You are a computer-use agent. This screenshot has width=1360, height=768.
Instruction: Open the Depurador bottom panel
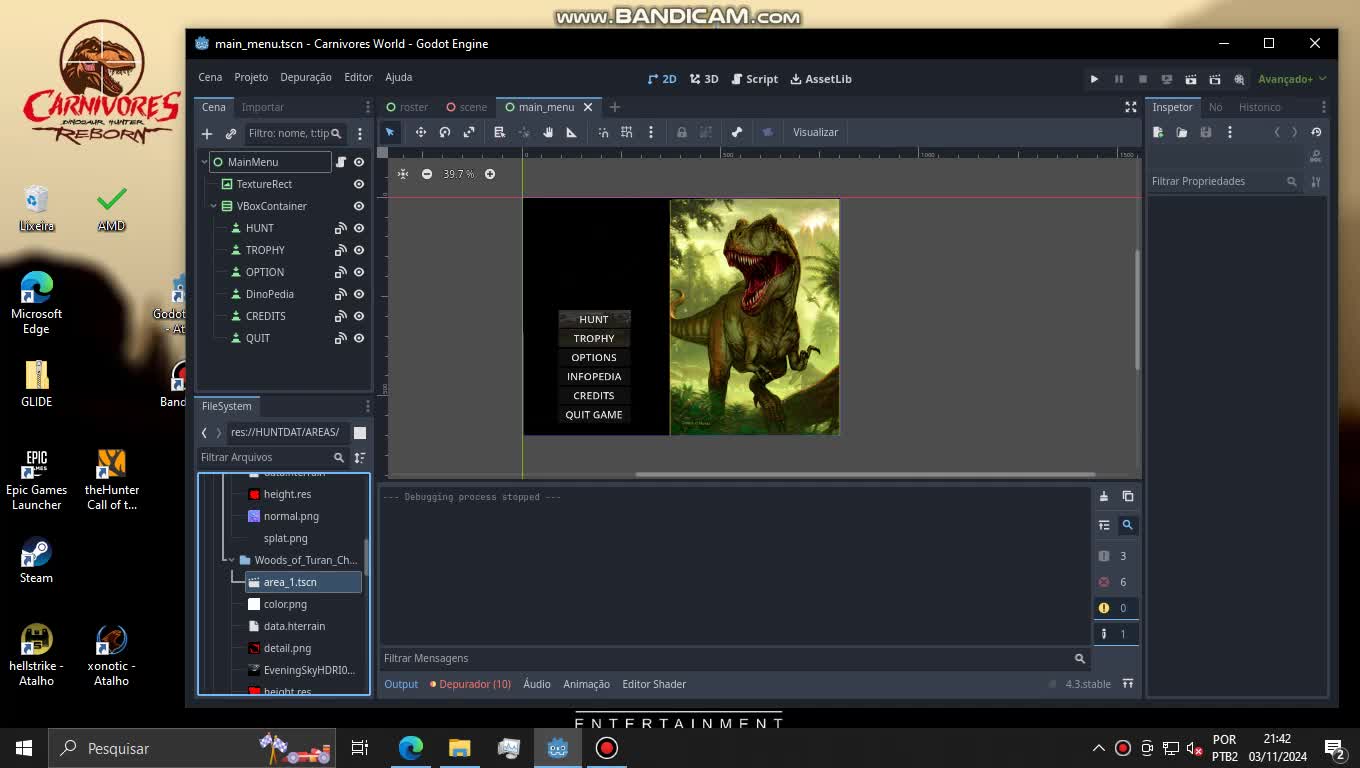point(470,684)
